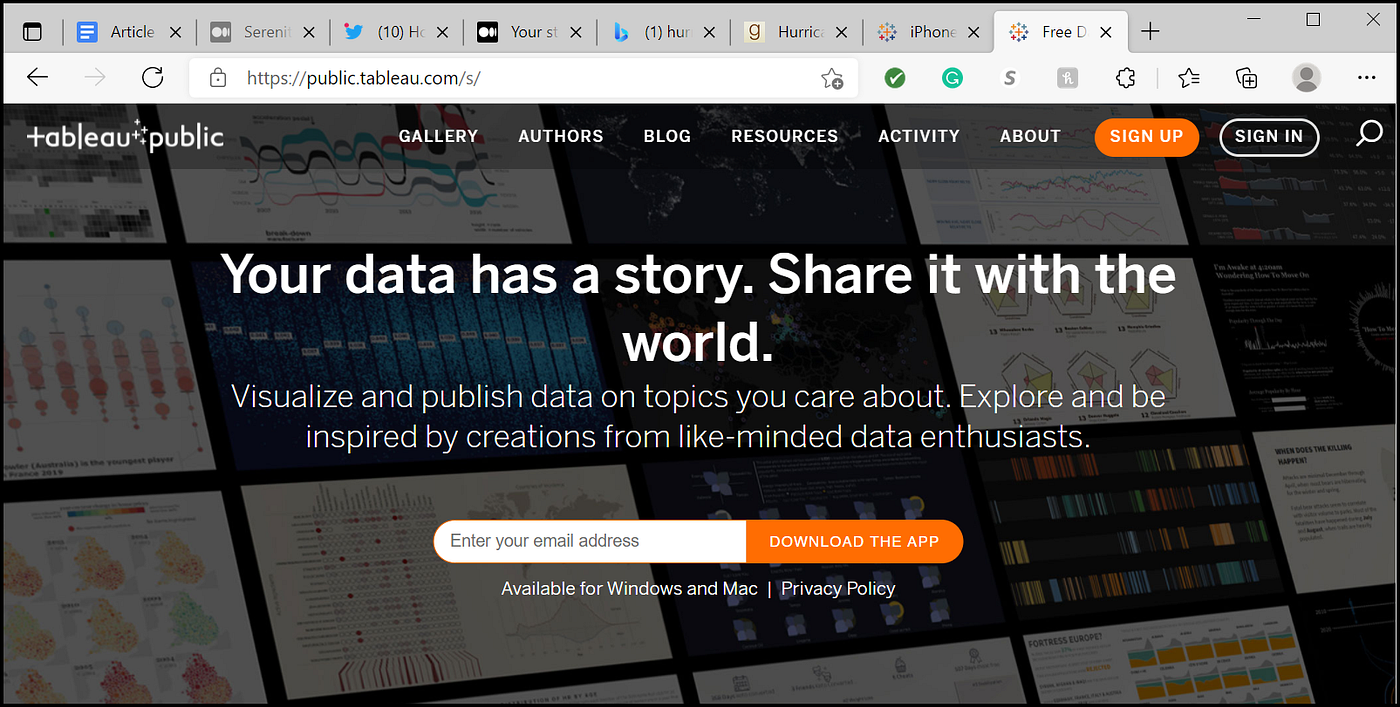The width and height of the screenshot is (1400, 707).
Task: Open the RESOURCES navigation item
Action: (x=784, y=136)
